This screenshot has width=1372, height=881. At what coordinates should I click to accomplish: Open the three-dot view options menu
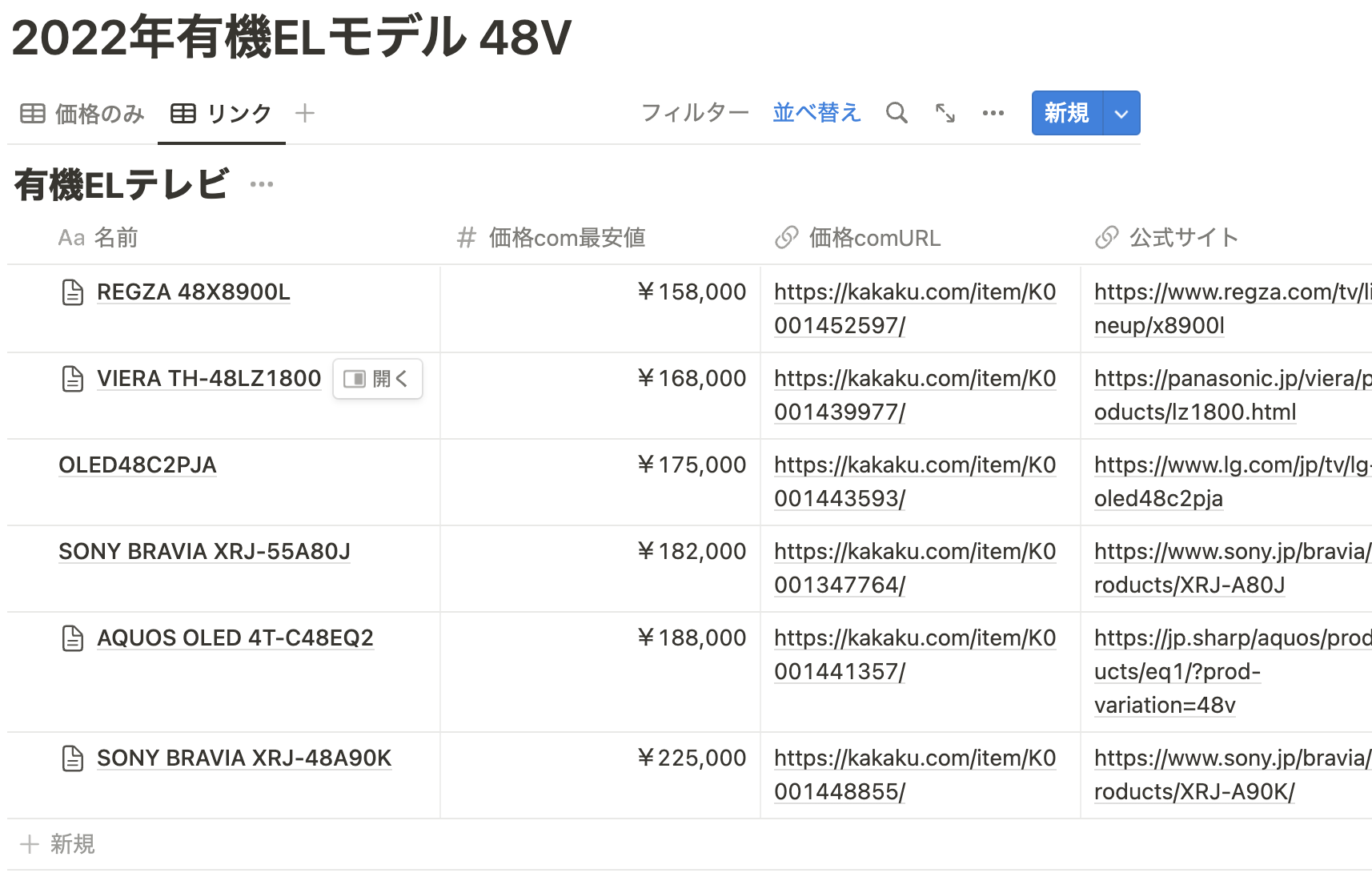click(x=993, y=113)
